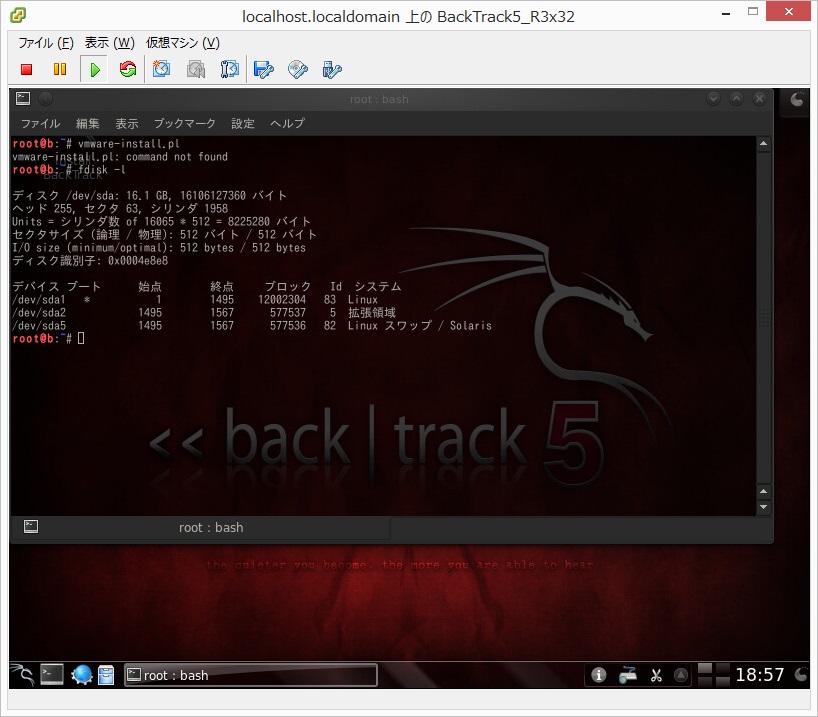Click the desktop toolbox icon beside the terminal
Screen dimensions: 818x717
tap(797, 99)
